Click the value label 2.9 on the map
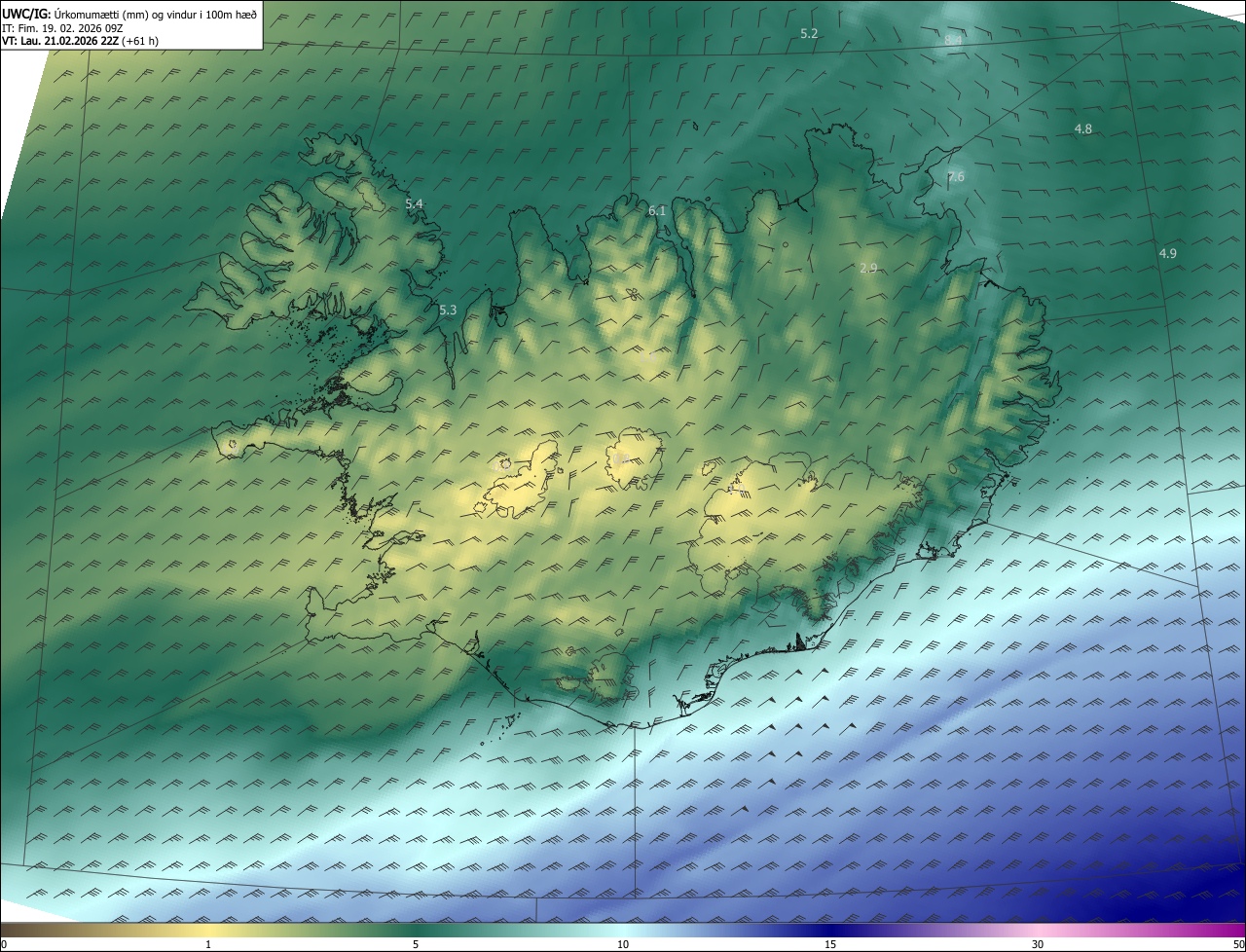This screenshot has height=952, width=1246. (869, 268)
